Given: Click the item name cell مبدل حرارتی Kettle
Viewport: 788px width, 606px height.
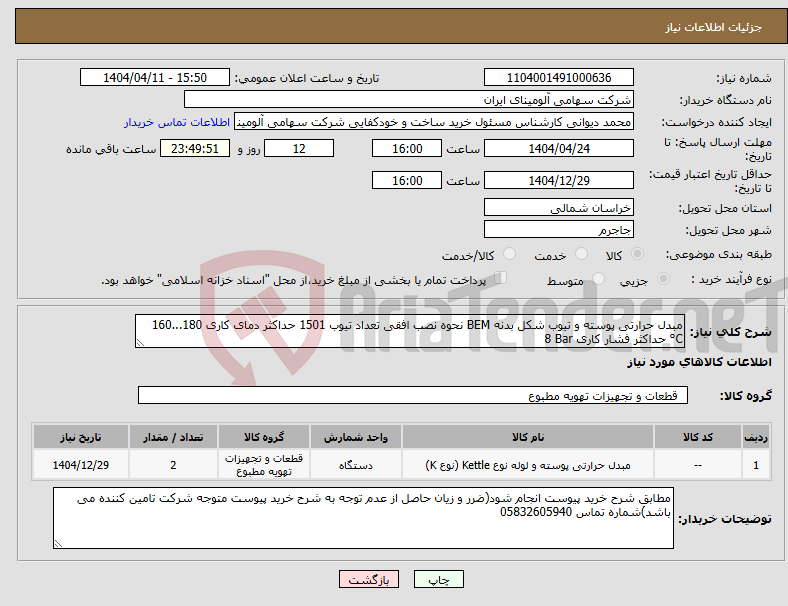Looking at the screenshot, I should [x=528, y=465].
